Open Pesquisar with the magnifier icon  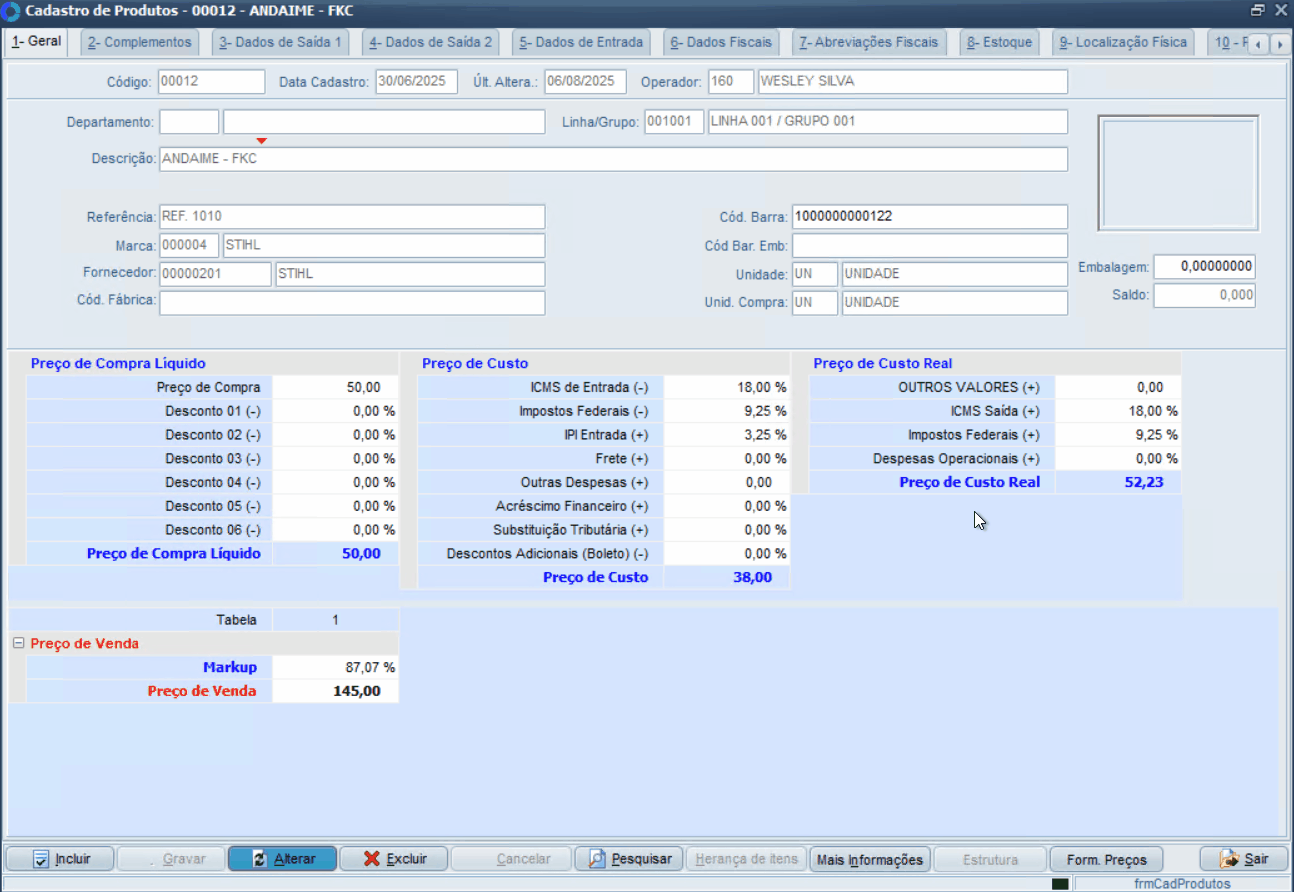[597, 859]
